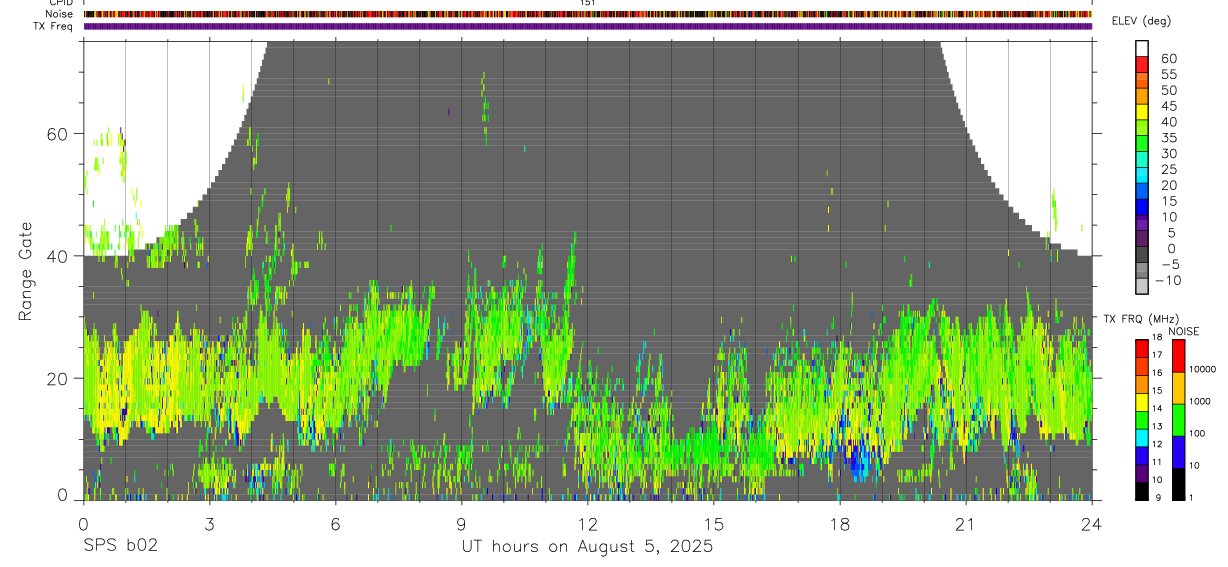Click the 'Noise' strip label at top left
The height and width of the screenshot is (567, 1228).
(x=58, y=14)
